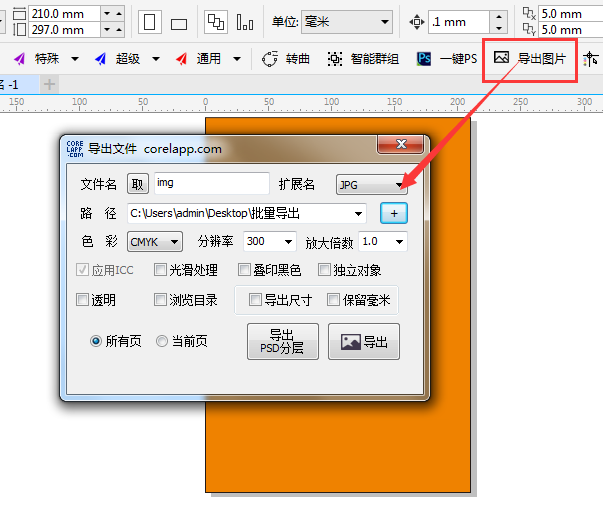Enable the 透明 transparency checkbox
This screenshot has height=509, width=603.
(x=82, y=299)
